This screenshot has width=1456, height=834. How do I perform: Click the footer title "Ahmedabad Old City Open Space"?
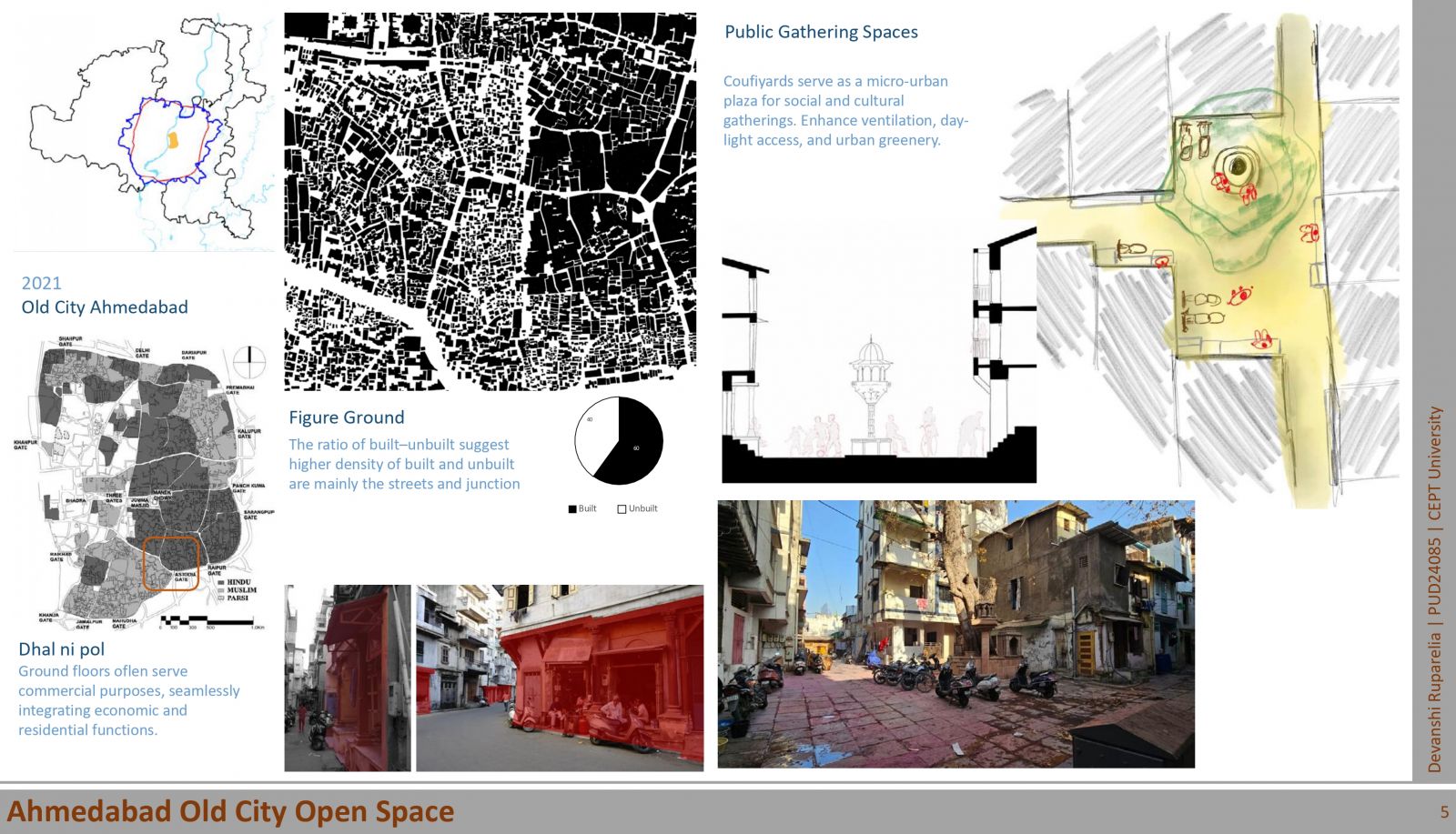coord(230,811)
